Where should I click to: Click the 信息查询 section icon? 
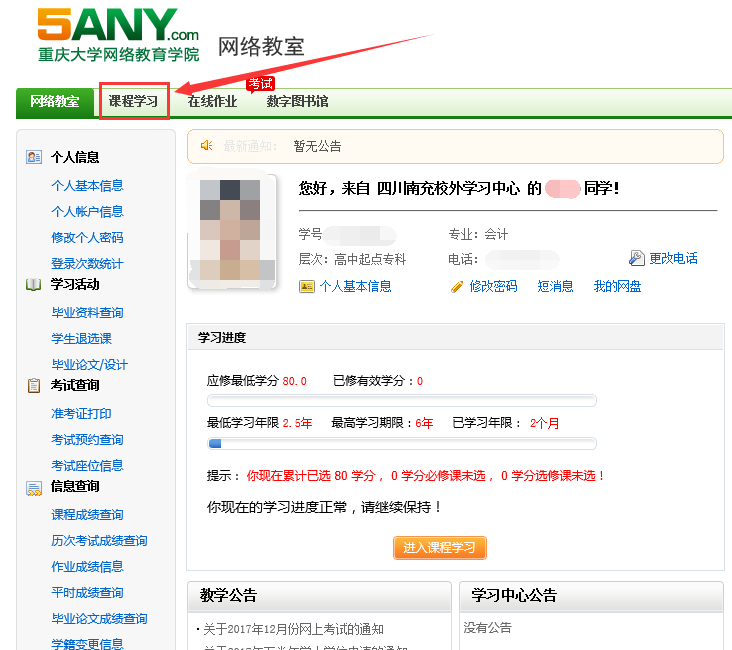34,487
